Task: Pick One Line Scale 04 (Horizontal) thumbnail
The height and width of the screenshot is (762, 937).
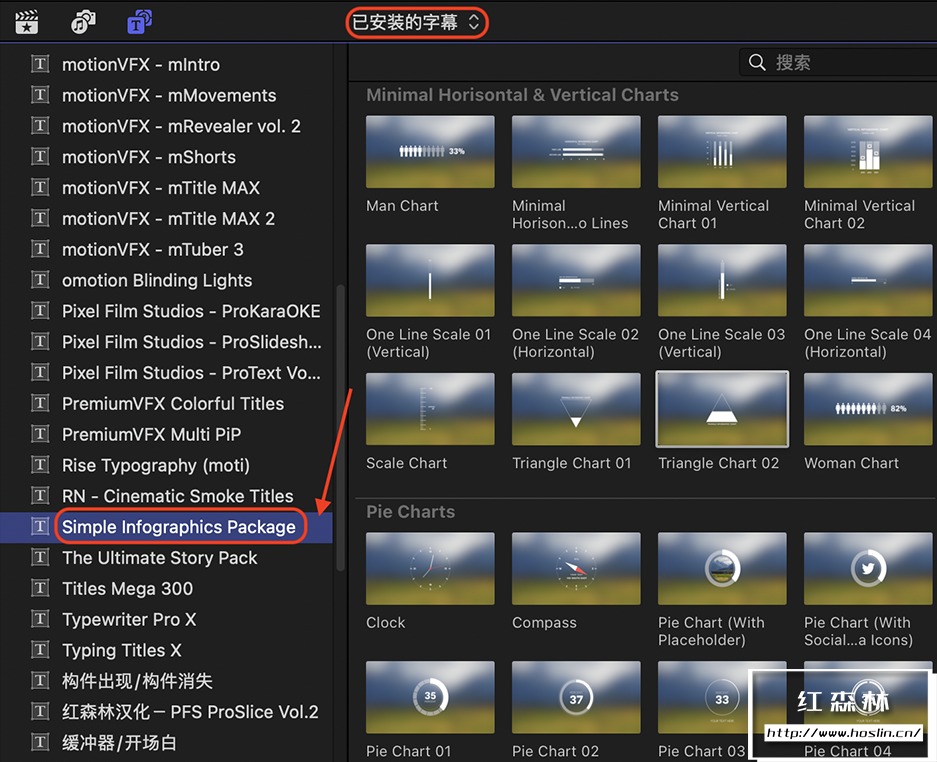Action: [x=868, y=280]
